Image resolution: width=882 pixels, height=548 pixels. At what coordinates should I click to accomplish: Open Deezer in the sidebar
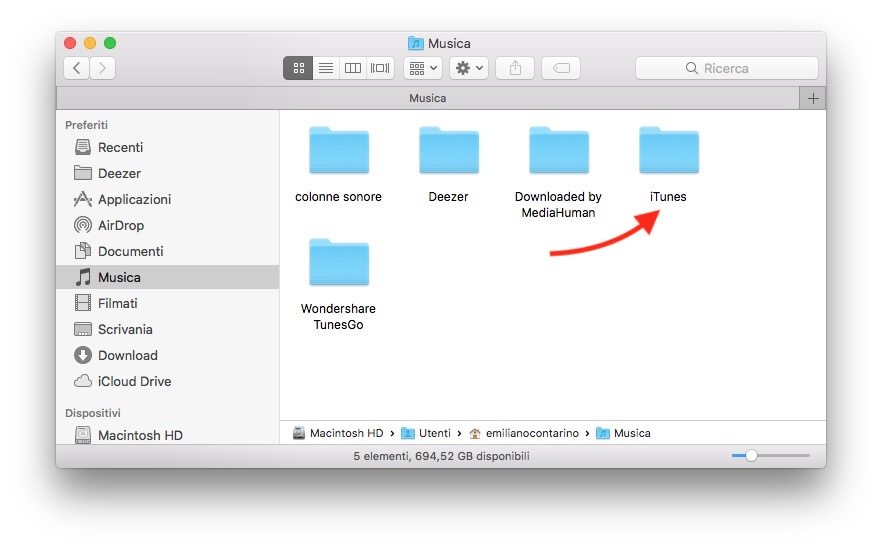[168, 173]
